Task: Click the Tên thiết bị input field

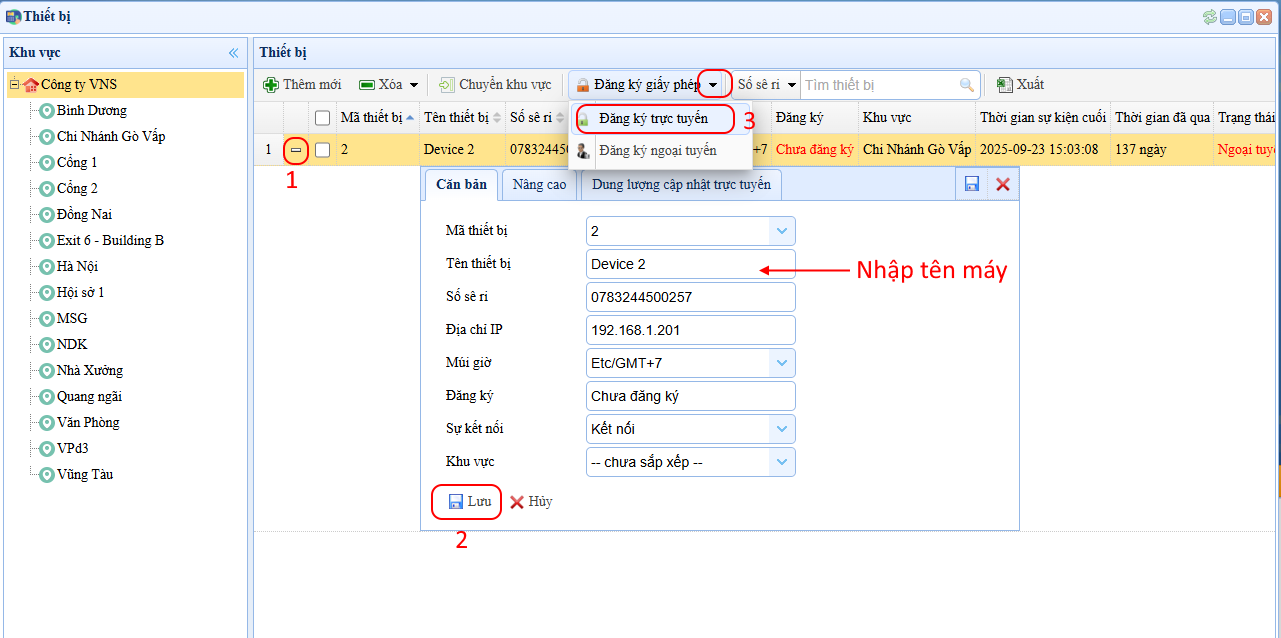Action: 690,264
